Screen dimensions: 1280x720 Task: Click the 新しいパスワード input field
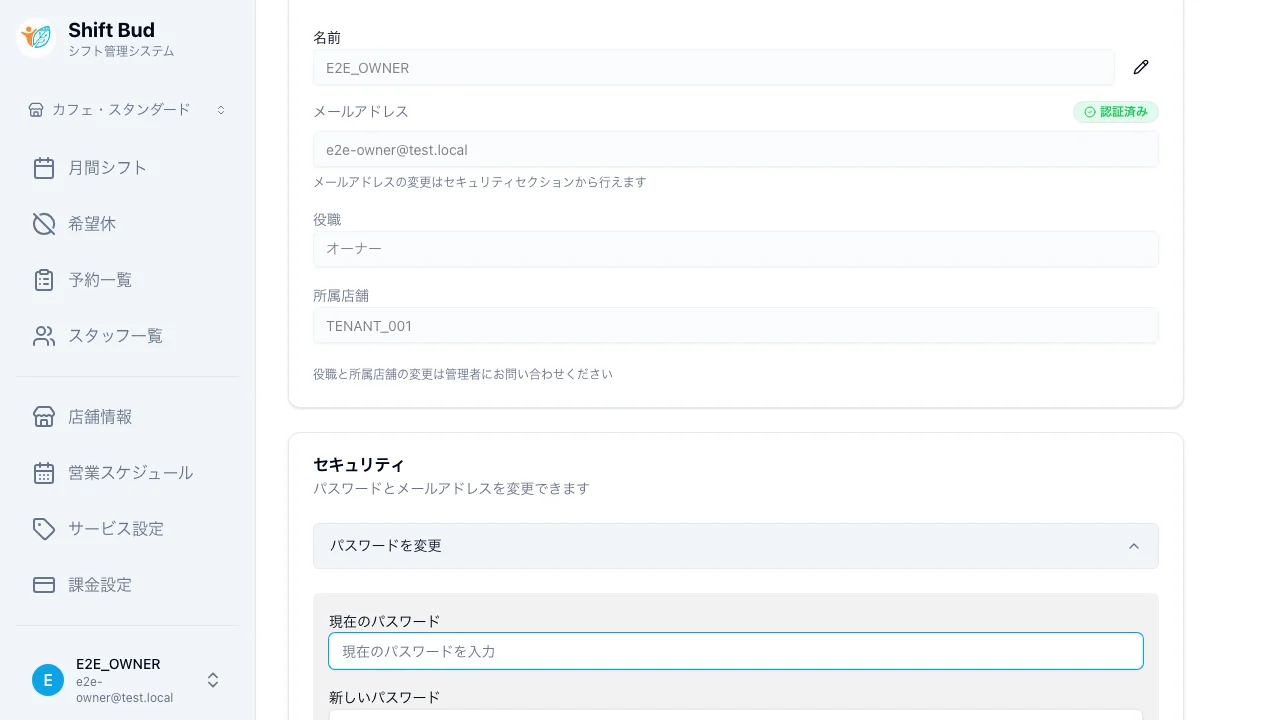point(736,717)
